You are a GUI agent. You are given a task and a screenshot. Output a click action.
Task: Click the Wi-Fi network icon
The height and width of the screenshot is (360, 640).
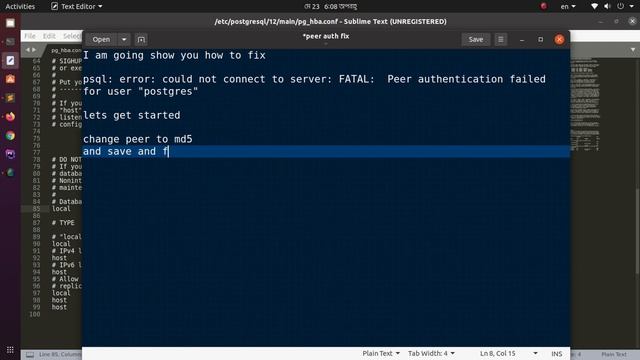(594, 6)
